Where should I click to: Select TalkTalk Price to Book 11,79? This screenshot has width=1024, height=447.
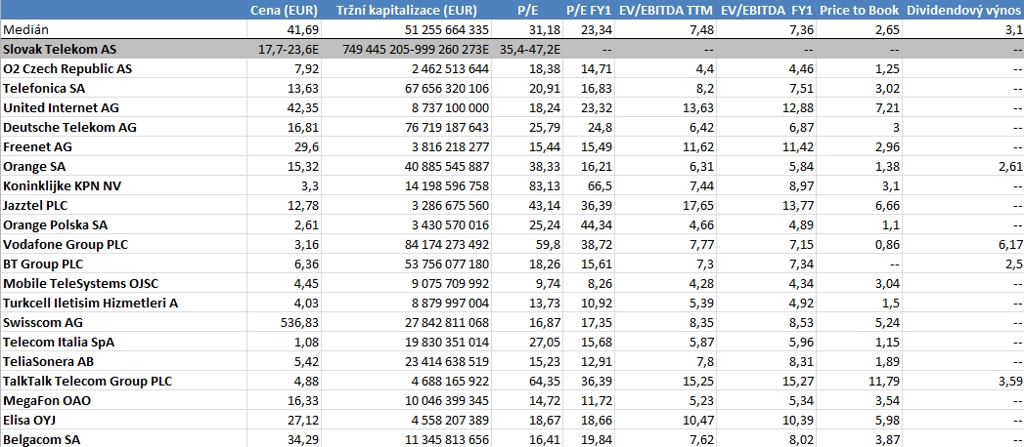click(x=883, y=382)
